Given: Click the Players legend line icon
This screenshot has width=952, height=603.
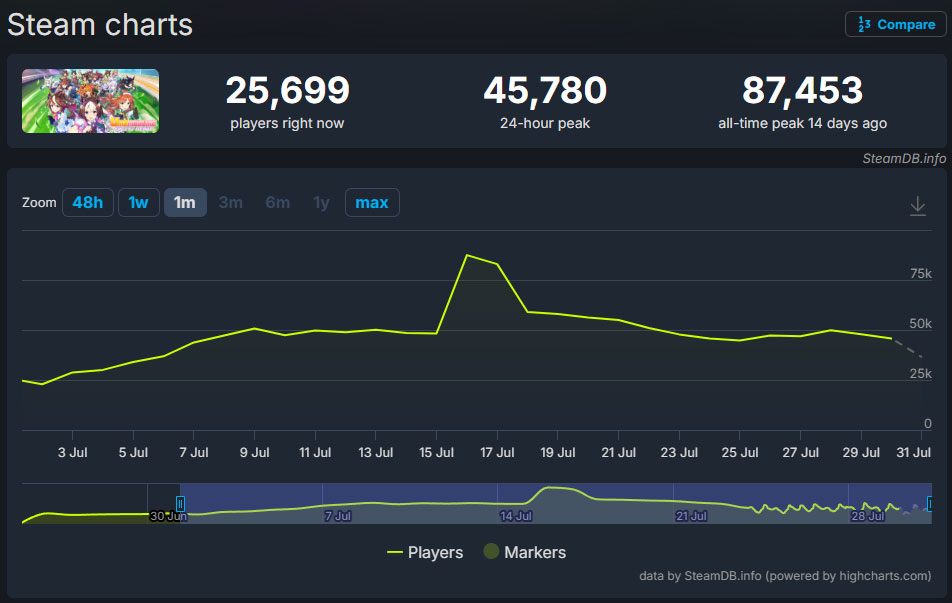Looking at the screenshot, I should [x=395, y=552].
